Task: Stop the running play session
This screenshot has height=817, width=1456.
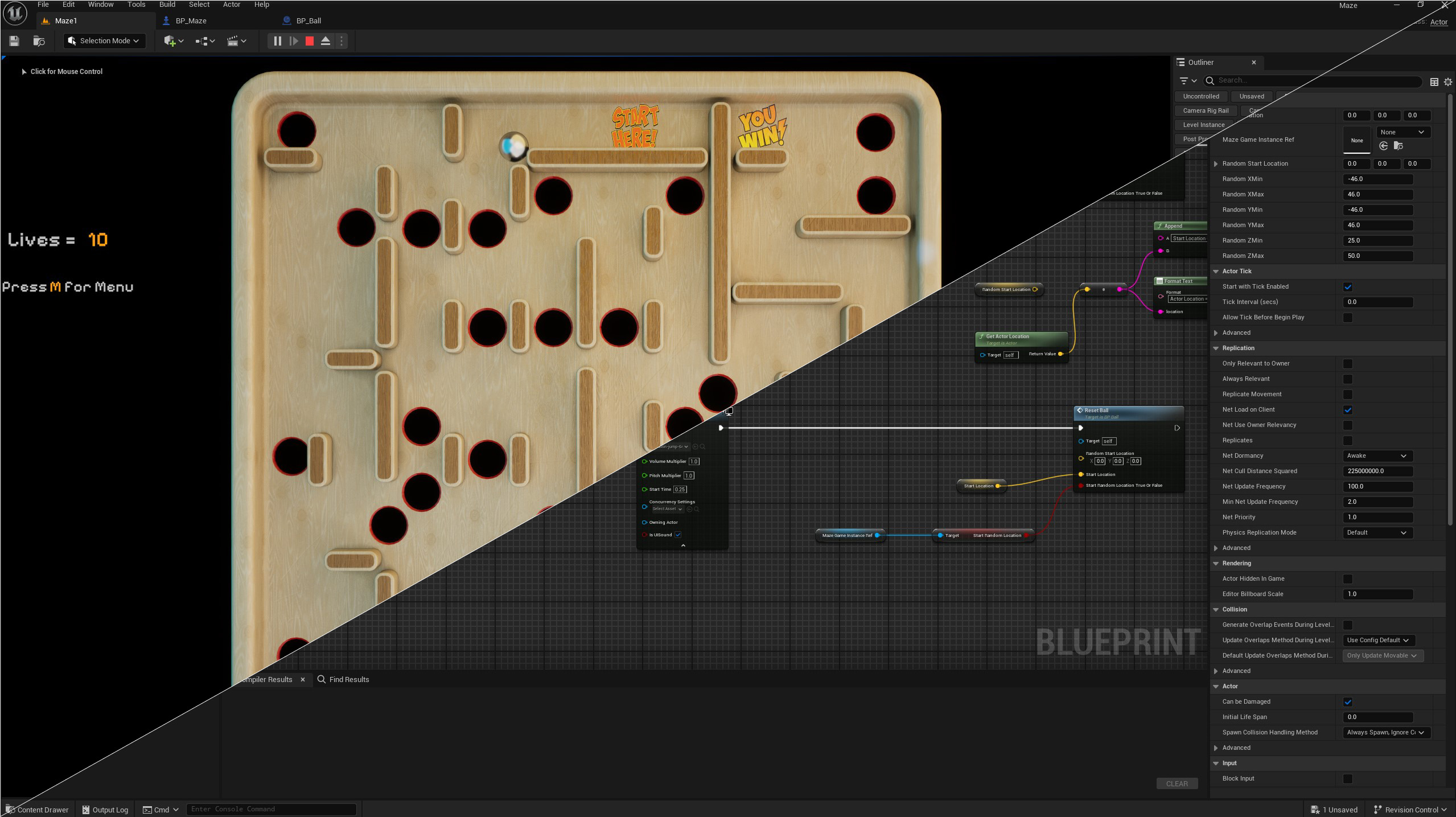Action: coord(310,41)
